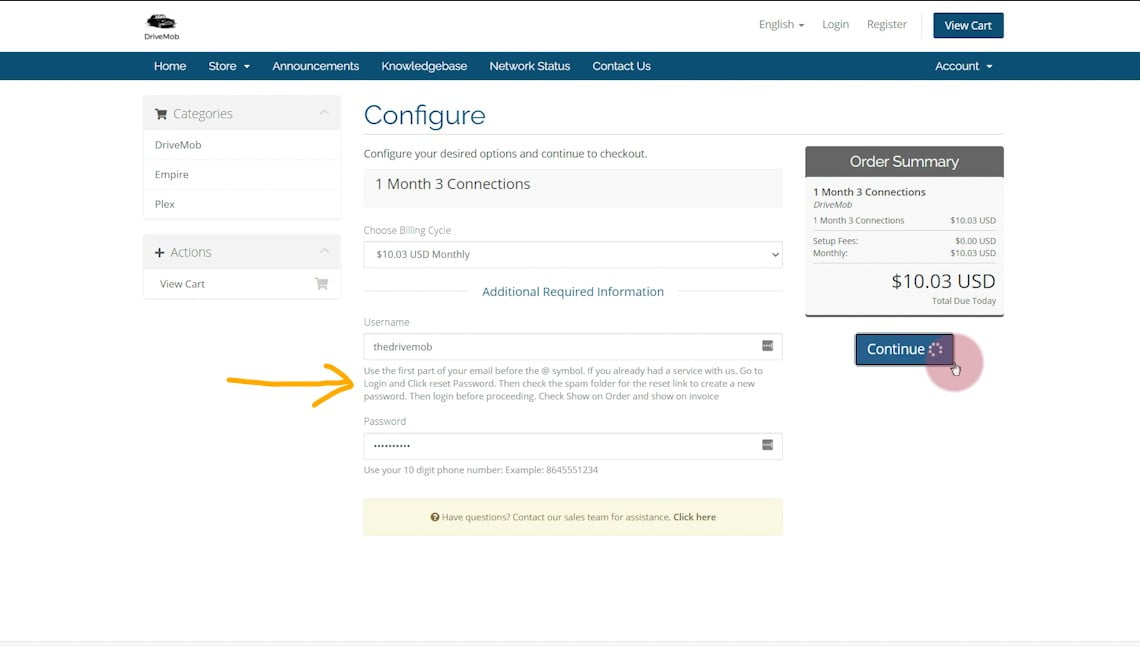
Task: Click the 'Order Summary' header
Action: click(x=904, y=161)
